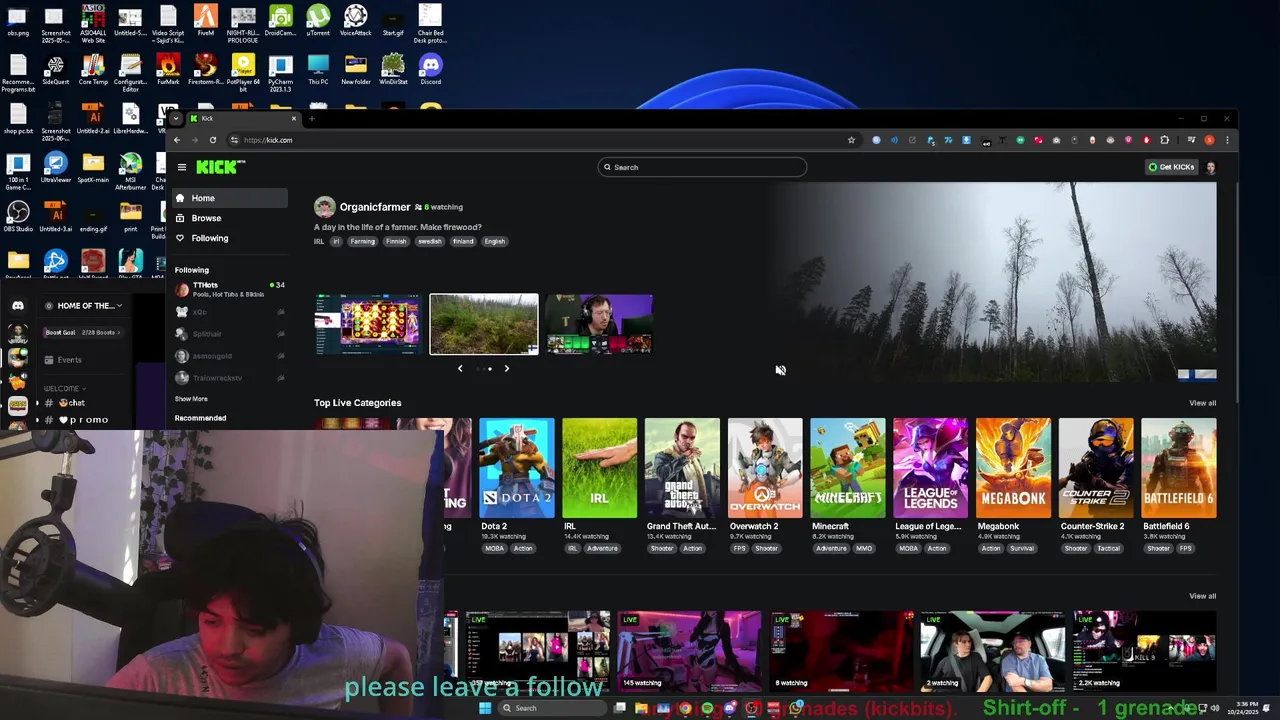Screen dimensions: 1280x720
Task: Select the Kick browser tab
Action: [x=243, y=118]
